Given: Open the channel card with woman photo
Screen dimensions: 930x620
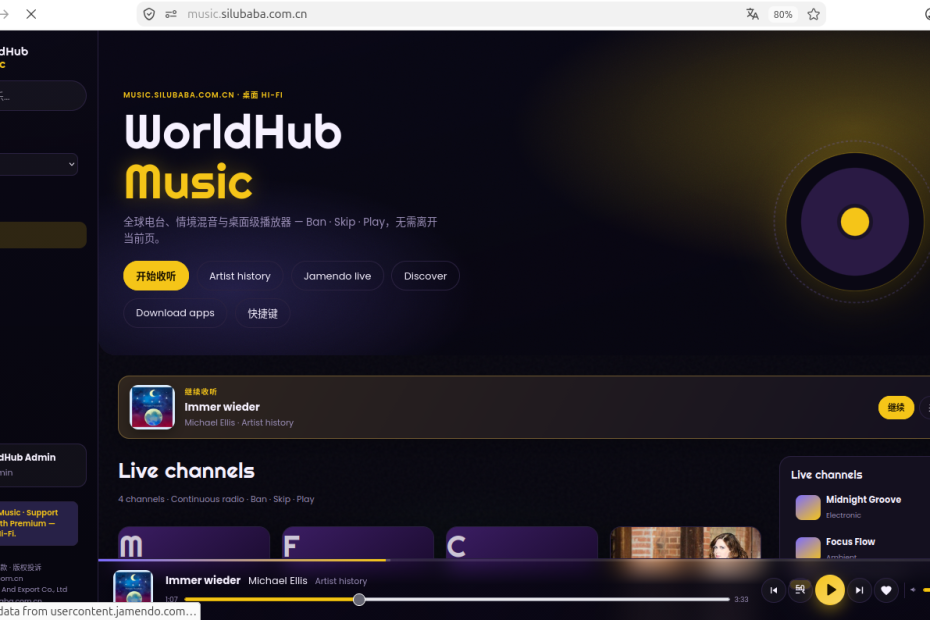Looking at the screenshot, I should click(686, 542).
